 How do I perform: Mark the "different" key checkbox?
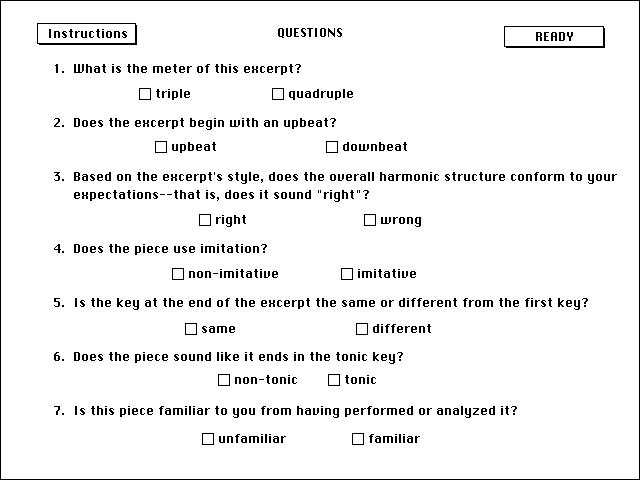[x=362, y=329]
